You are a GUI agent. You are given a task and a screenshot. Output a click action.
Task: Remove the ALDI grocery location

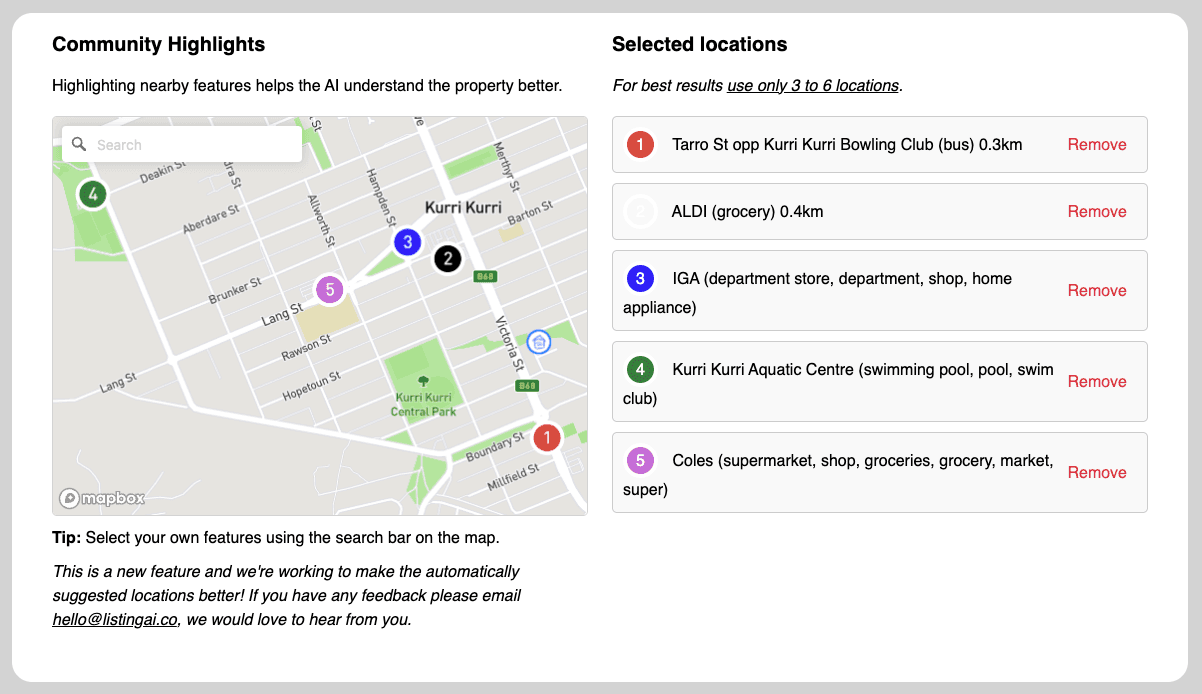tap(1097, 212)
